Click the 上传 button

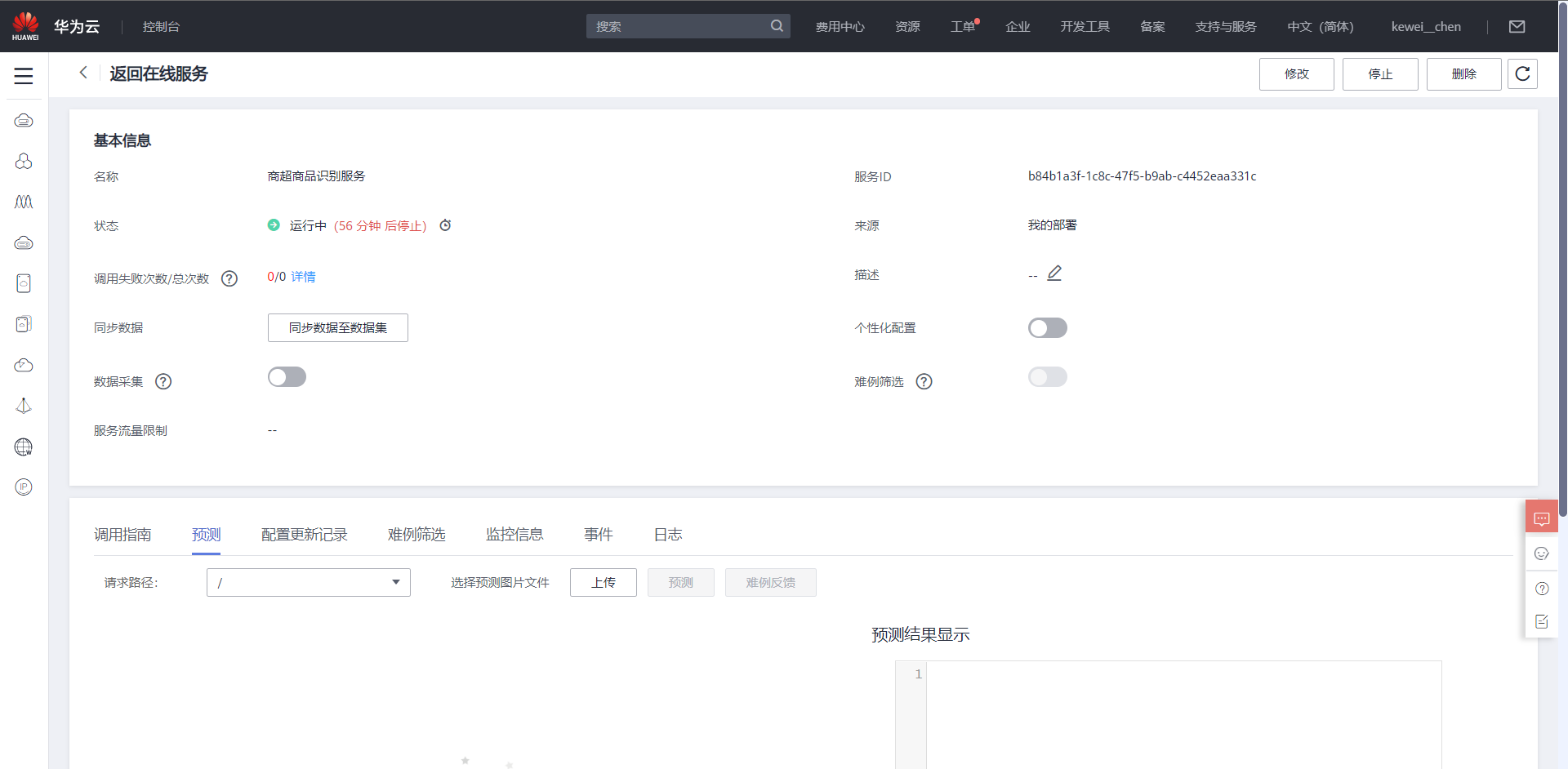pyautogui.click(x=604, y=582)
